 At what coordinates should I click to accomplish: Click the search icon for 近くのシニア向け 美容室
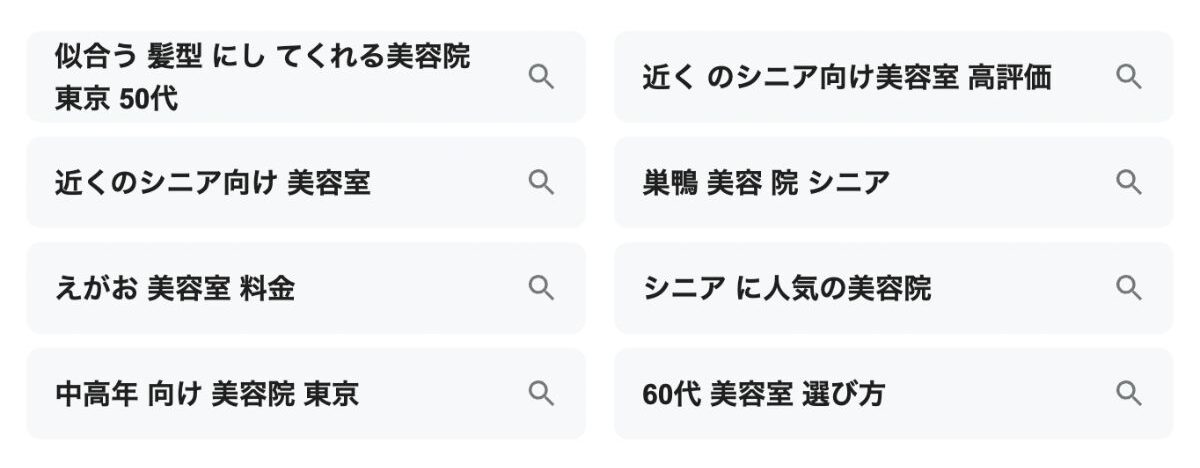click(x=541, y=182)
